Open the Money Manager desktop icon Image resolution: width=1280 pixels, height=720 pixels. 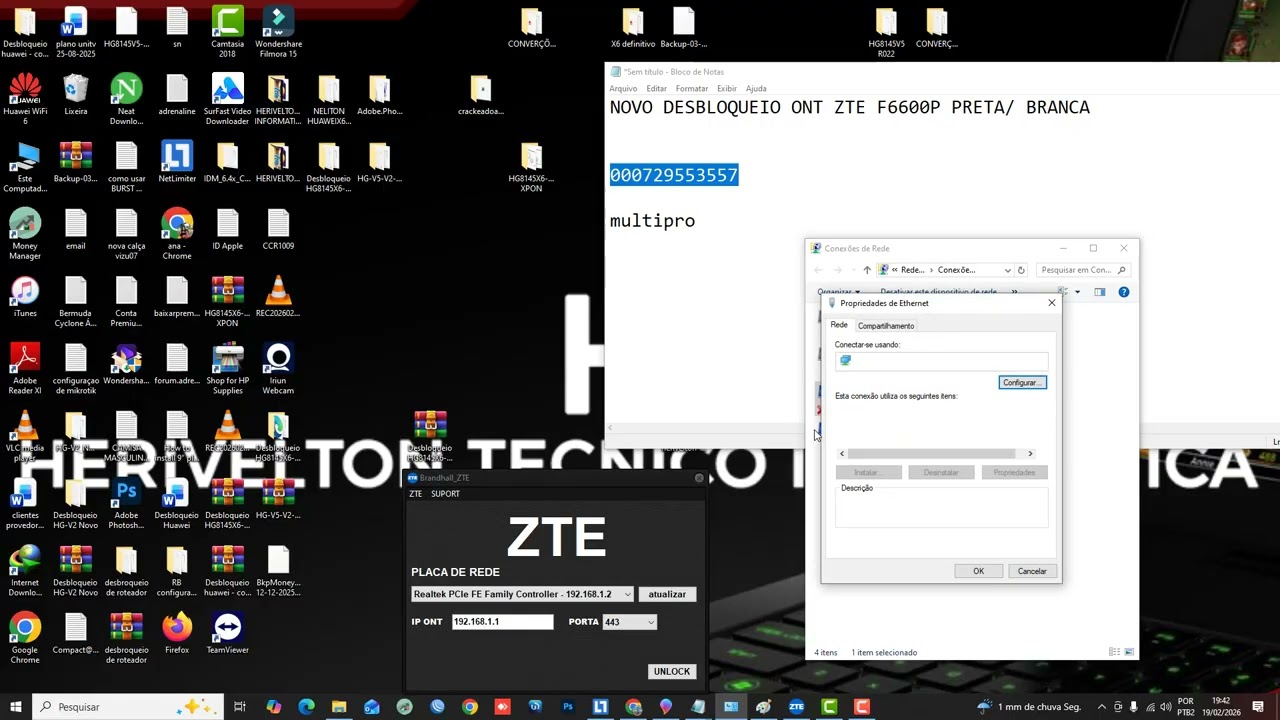pyautogui.click(x=25, y=233)
